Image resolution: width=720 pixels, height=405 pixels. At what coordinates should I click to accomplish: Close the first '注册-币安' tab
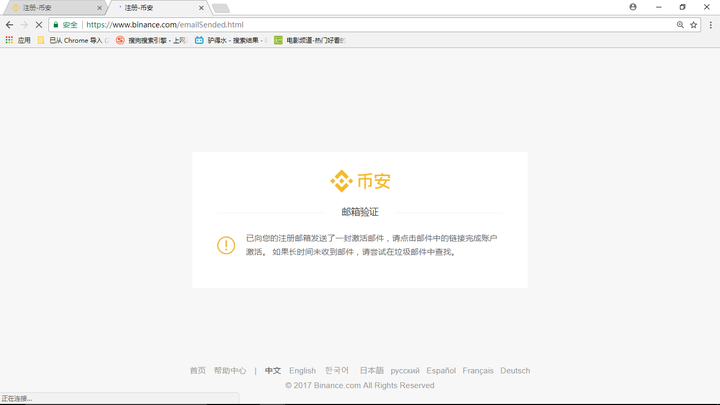click(x=99, y=8)
